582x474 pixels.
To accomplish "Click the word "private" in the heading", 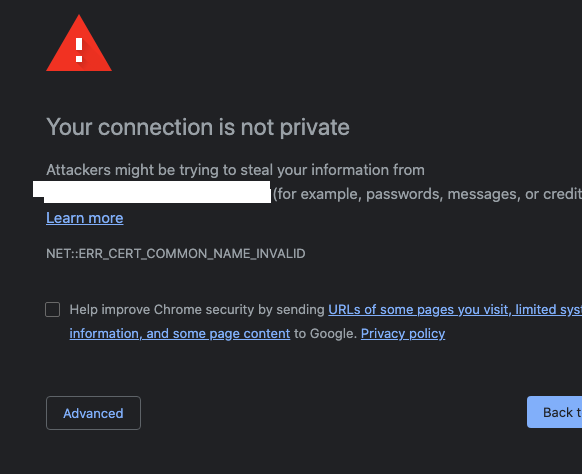I will tap(314, 128).
